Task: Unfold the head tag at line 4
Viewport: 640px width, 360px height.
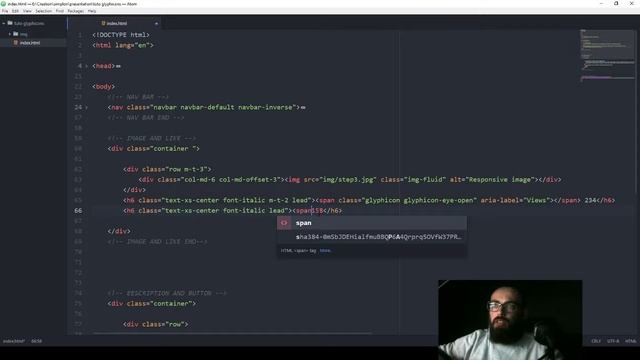Action: (x=87, y=66)
